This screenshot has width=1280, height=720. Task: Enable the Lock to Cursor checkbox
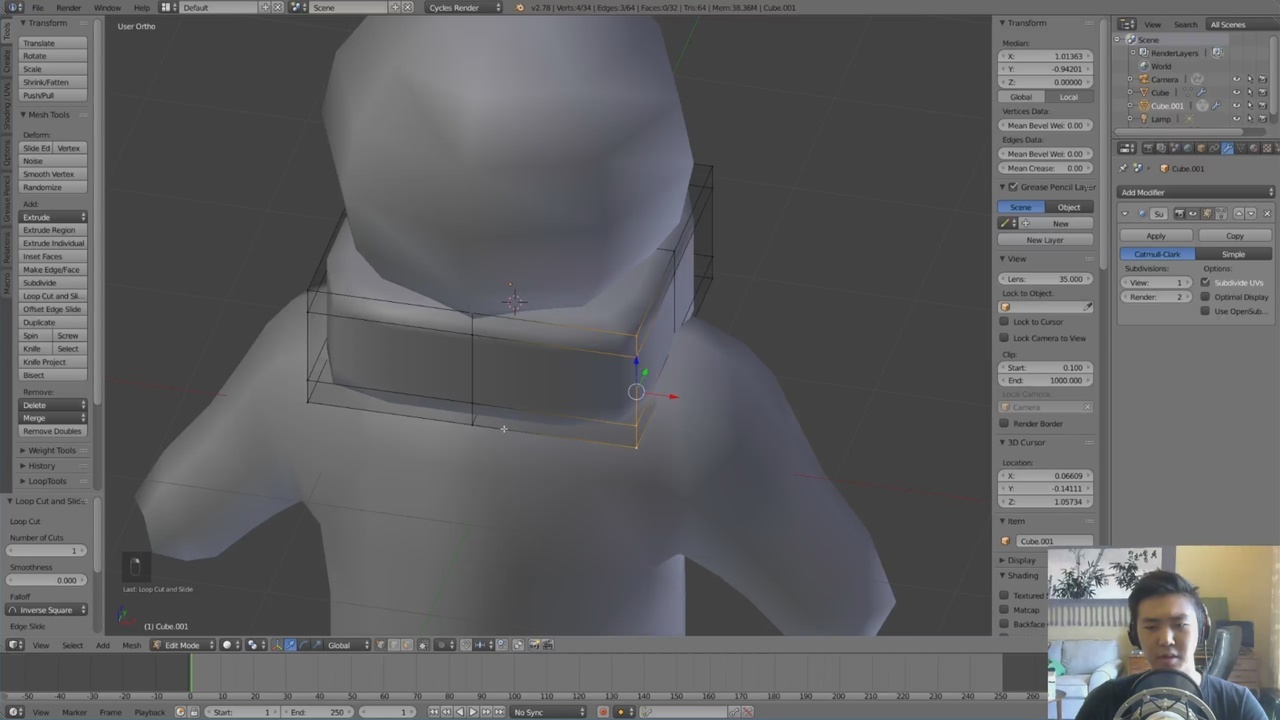click(x=1004, y=322)
